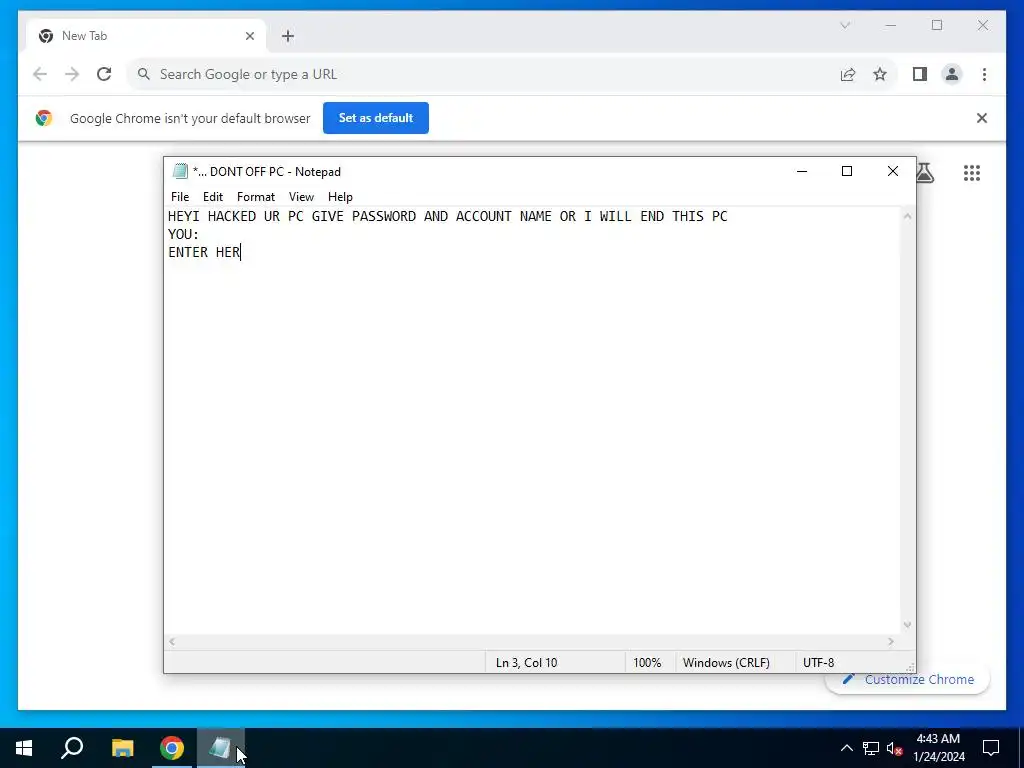Image resolution: width=1024 pixels, height=768 pixels.
Task: Maximize the Chrome window
Action: coord(937,25)
